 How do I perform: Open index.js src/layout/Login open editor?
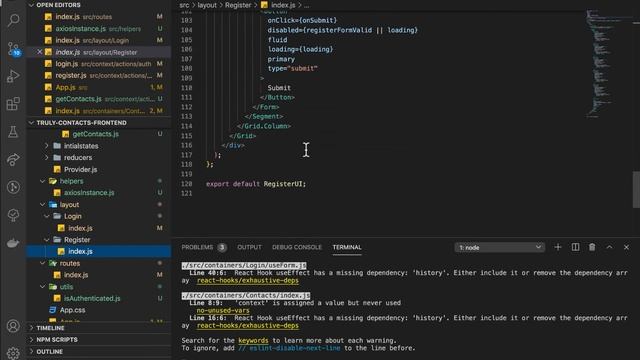[99, 40]
